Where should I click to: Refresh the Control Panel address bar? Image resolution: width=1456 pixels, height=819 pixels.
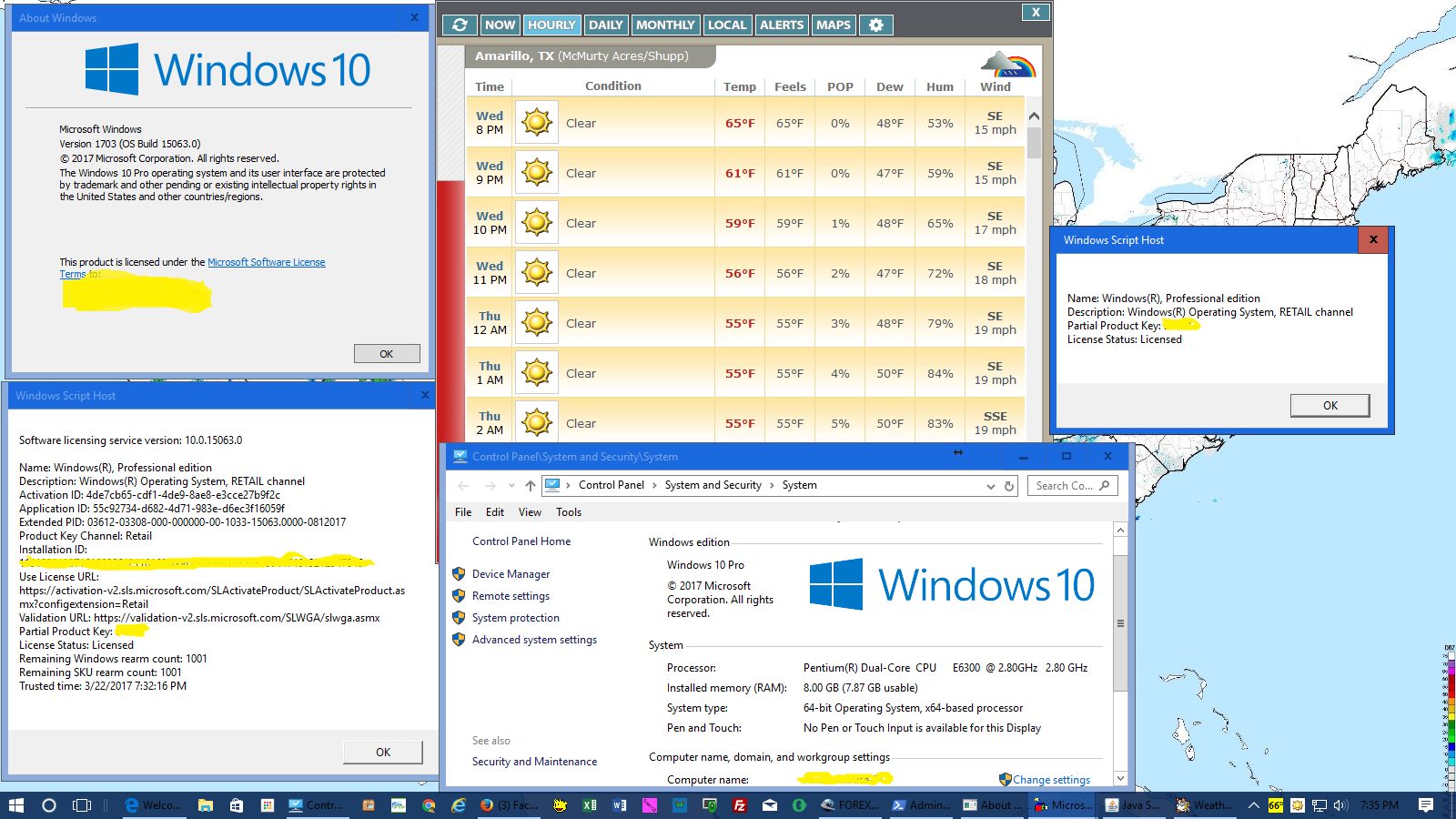1008,486
